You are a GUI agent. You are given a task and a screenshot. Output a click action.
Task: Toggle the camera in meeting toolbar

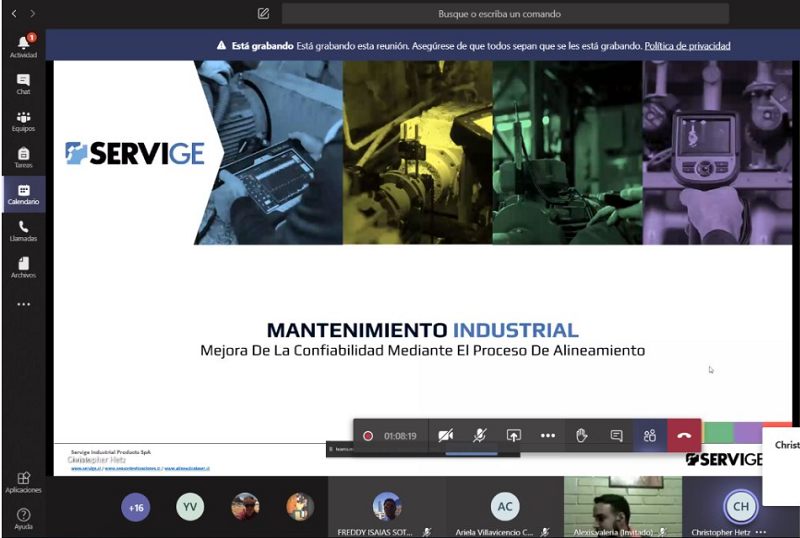tap(445, 435)
